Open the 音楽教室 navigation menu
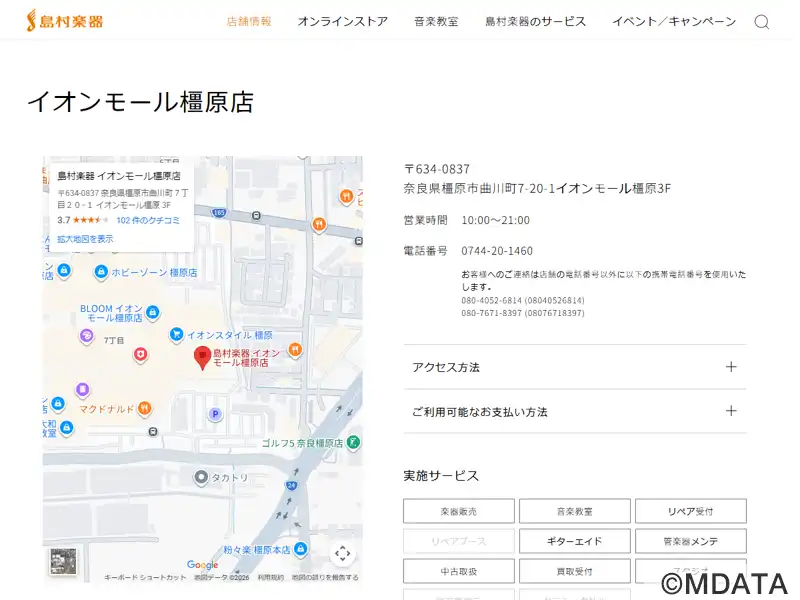The width and height of the screenshot is (800, 600). coord(436,21)
